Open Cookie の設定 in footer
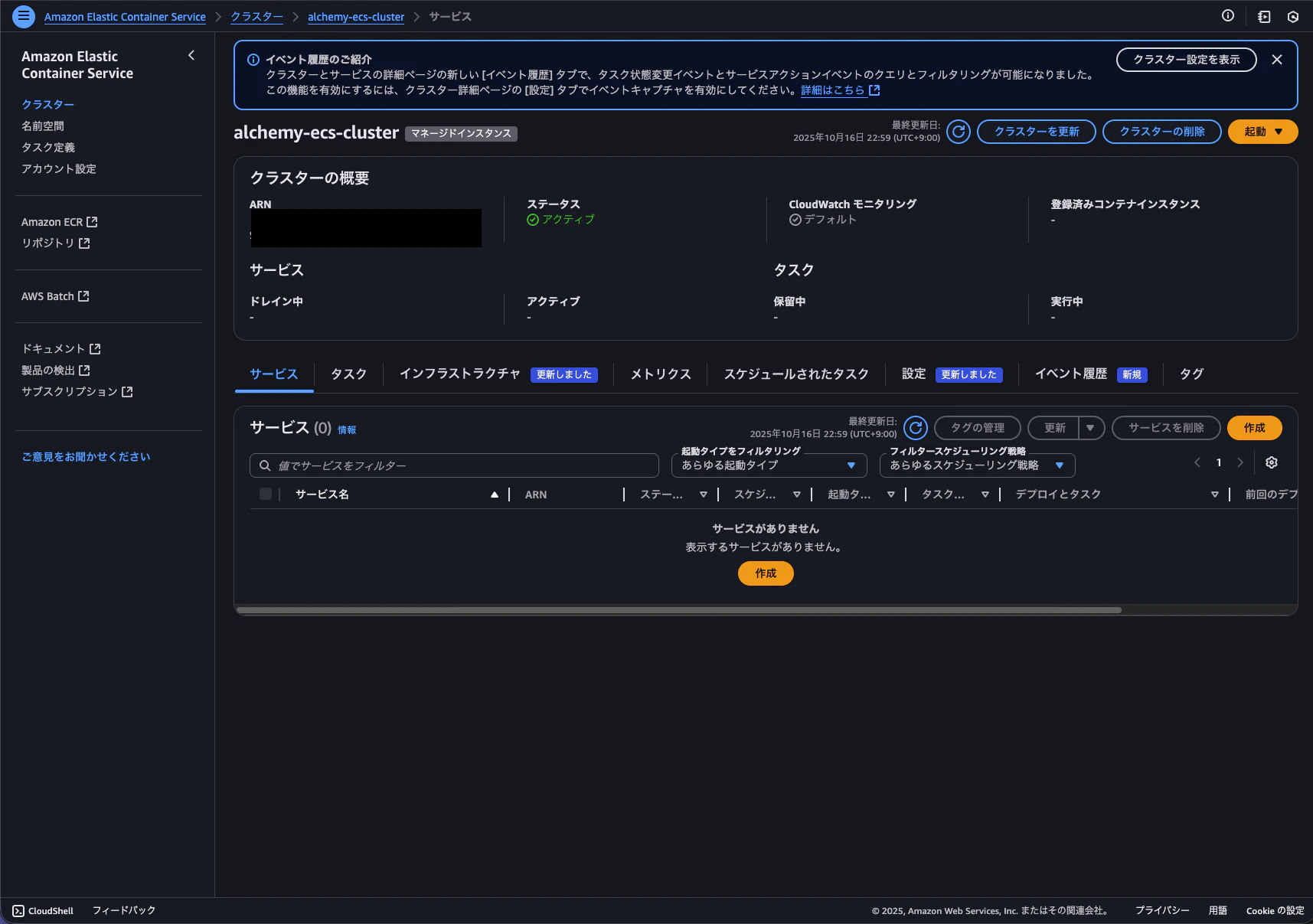This screenshot has height=924, width=1313. tap(1275, 910)
